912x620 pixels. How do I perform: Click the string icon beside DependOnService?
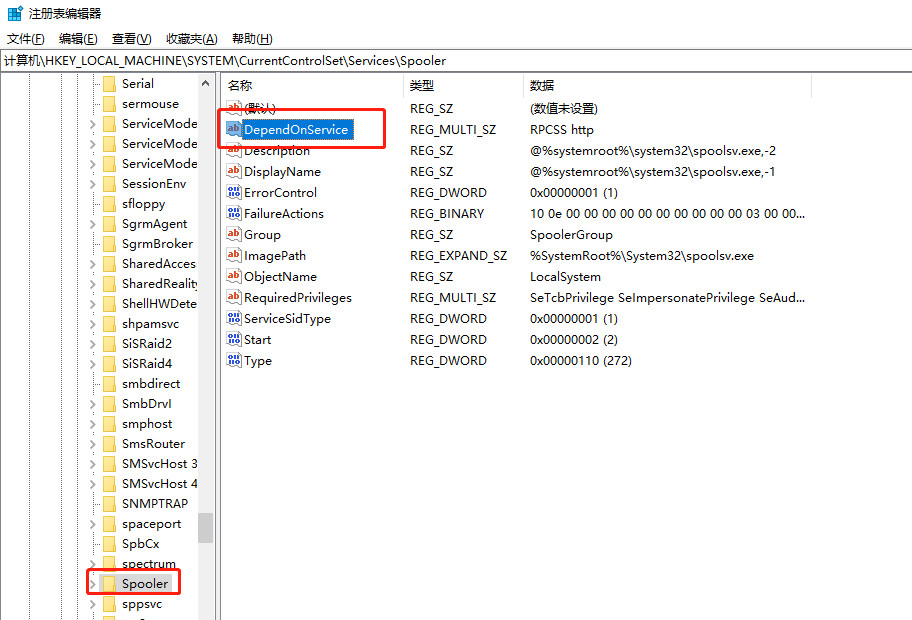[x=234, y=129]
